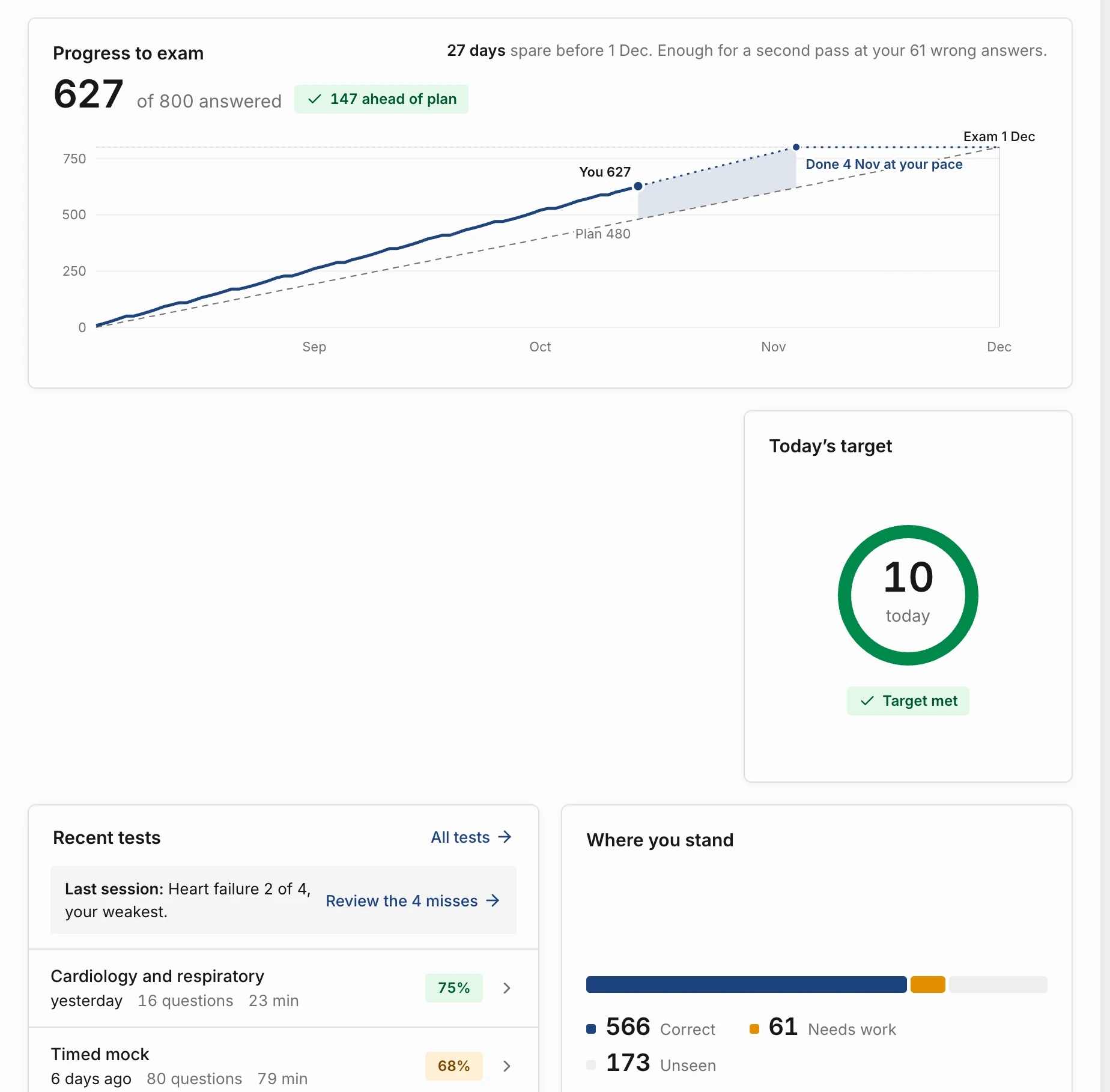
Task: Click the Exam 1 Dec chart label
Action: pyautogui.click(x=999, y=136)
